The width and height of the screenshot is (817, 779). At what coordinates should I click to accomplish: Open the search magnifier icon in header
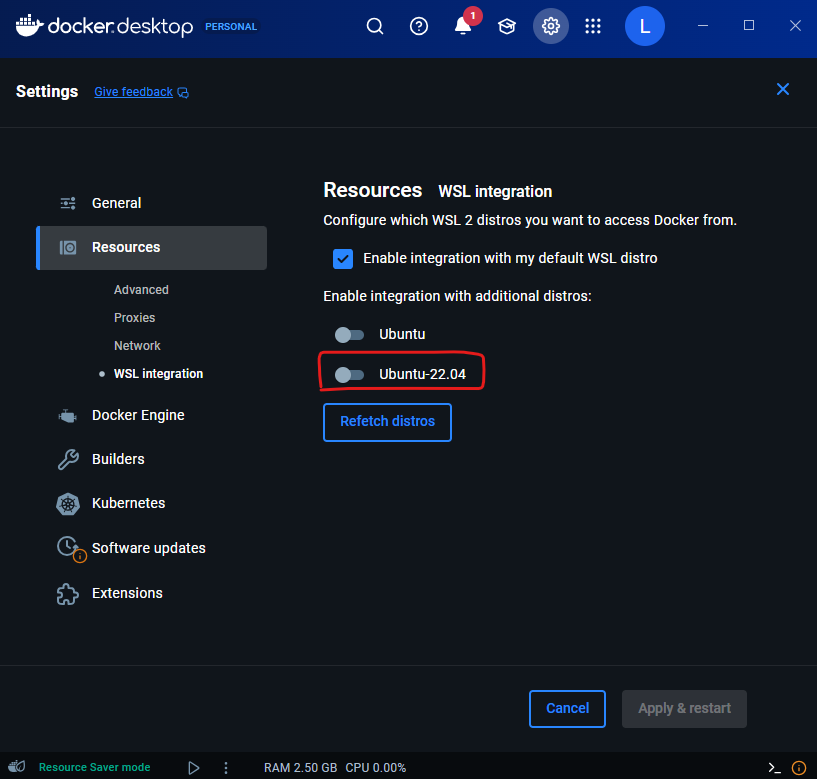pyautogui.click(x=375, y=26)
